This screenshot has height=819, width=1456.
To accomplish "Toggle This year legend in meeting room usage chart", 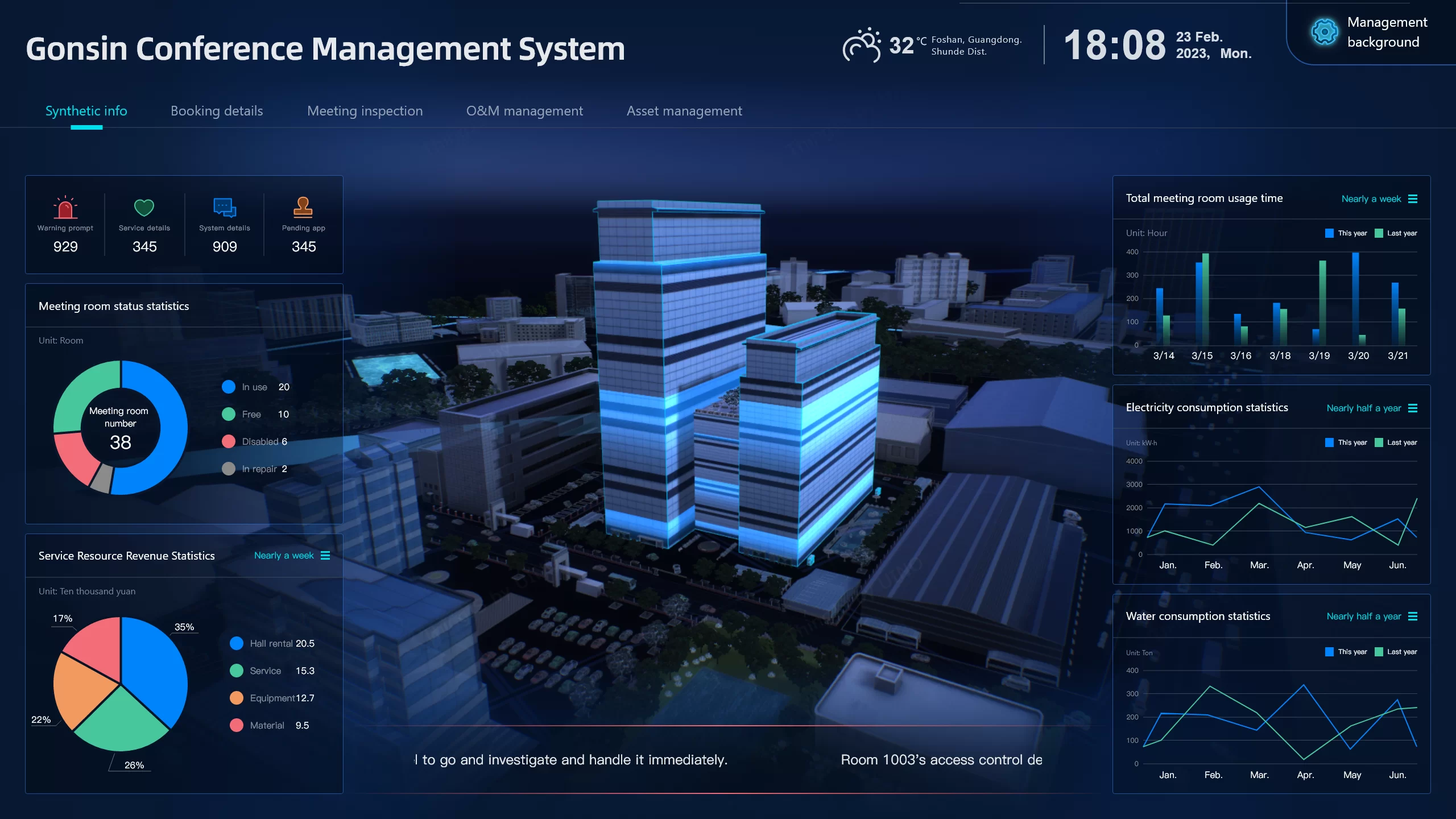I will (x=1346, y=233).
